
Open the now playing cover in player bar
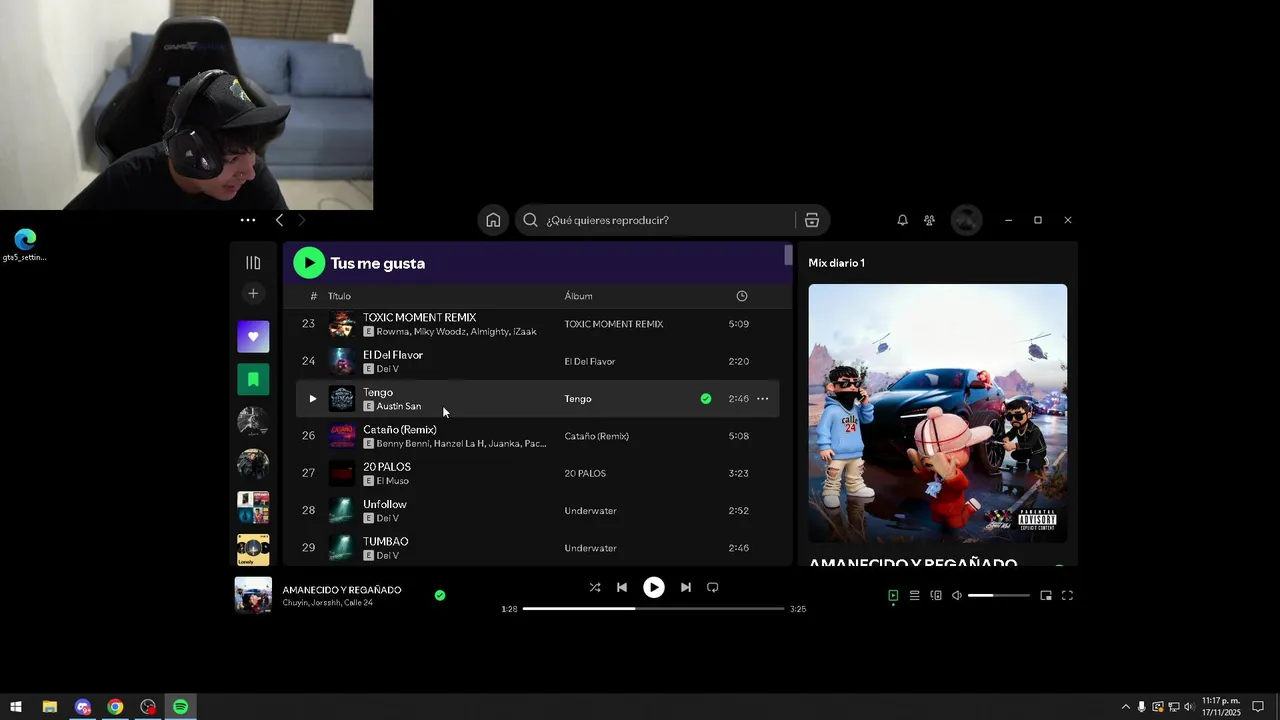(253, 595)
